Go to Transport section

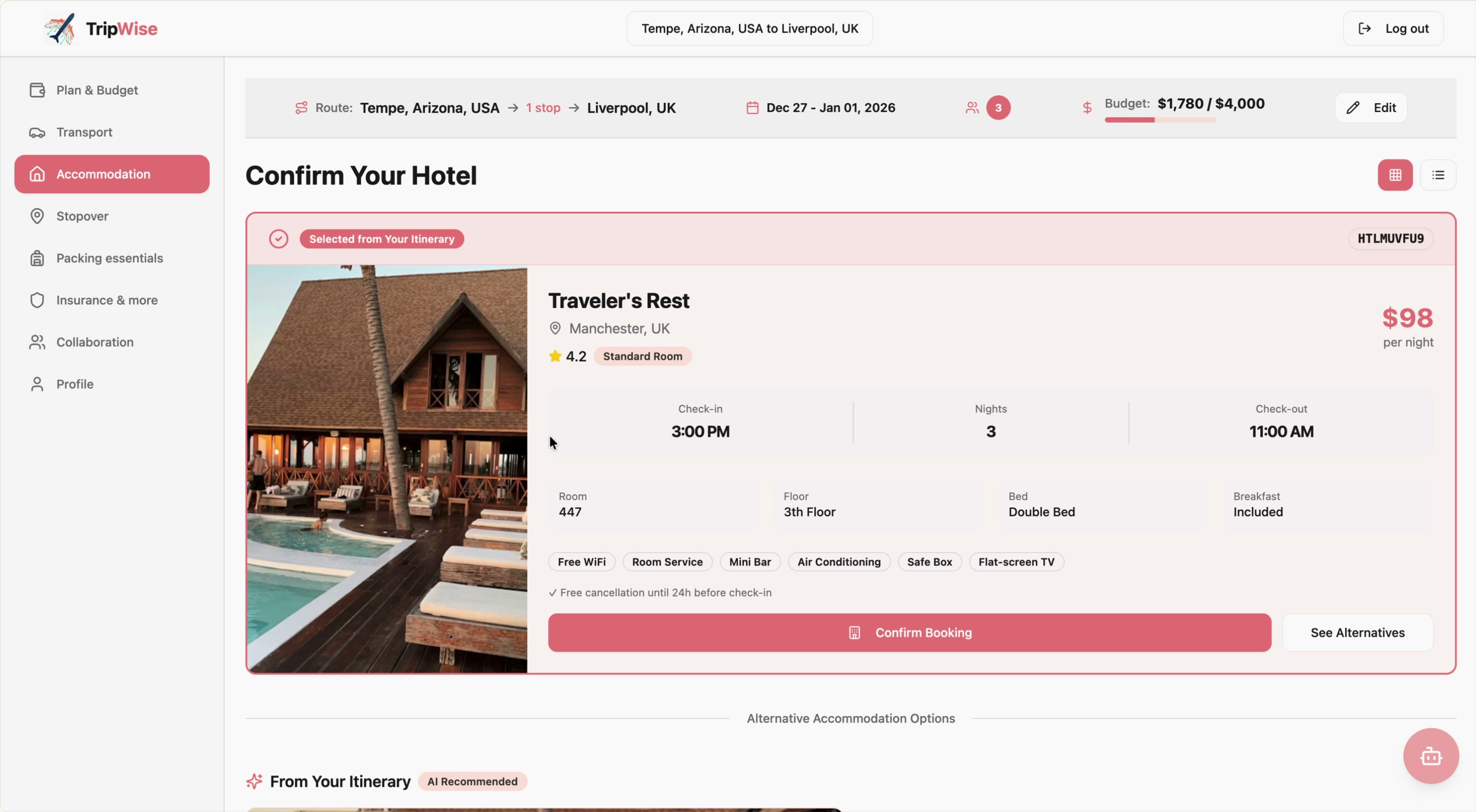(x=112, y=132)
